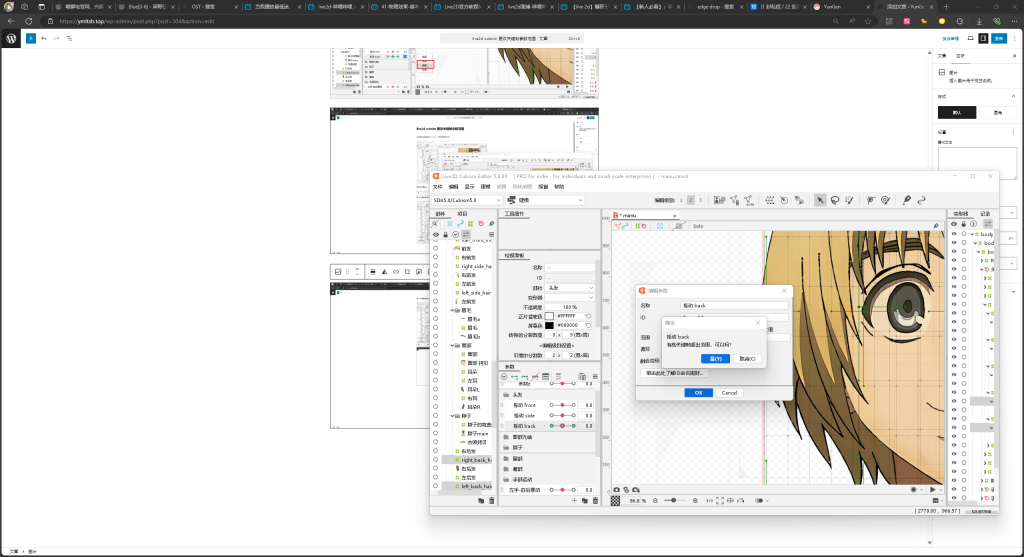
Task: Switch to the 项目 tab
Action: click(462, 214)
